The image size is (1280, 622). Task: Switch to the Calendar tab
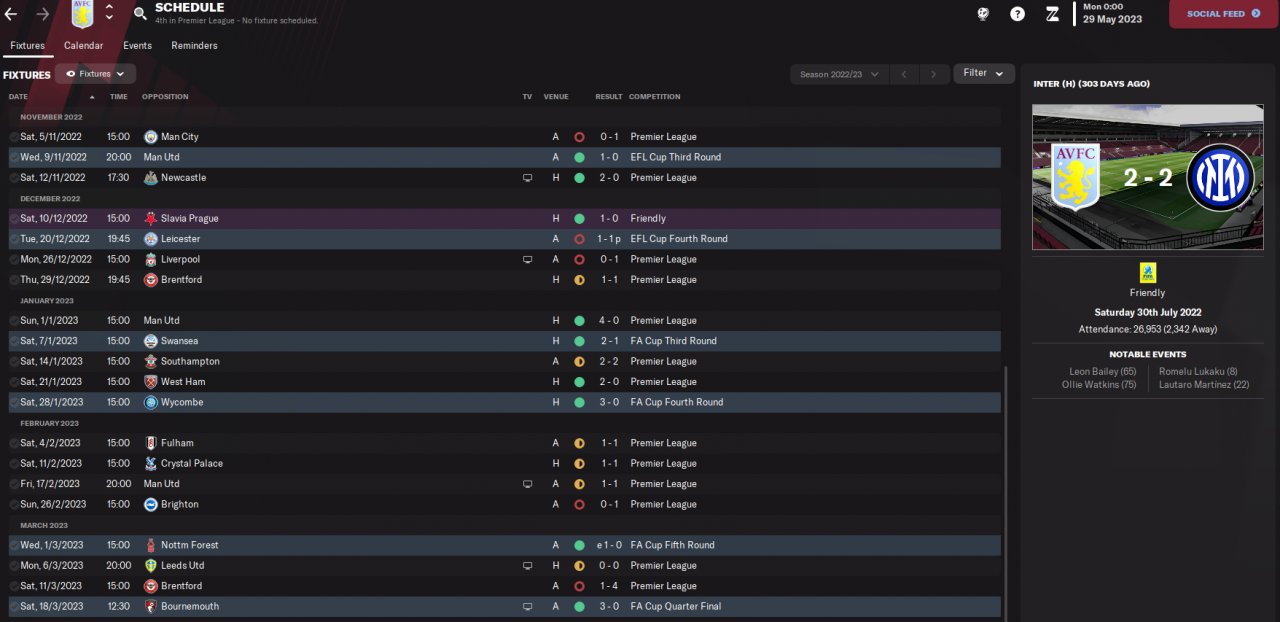[83, 46]
